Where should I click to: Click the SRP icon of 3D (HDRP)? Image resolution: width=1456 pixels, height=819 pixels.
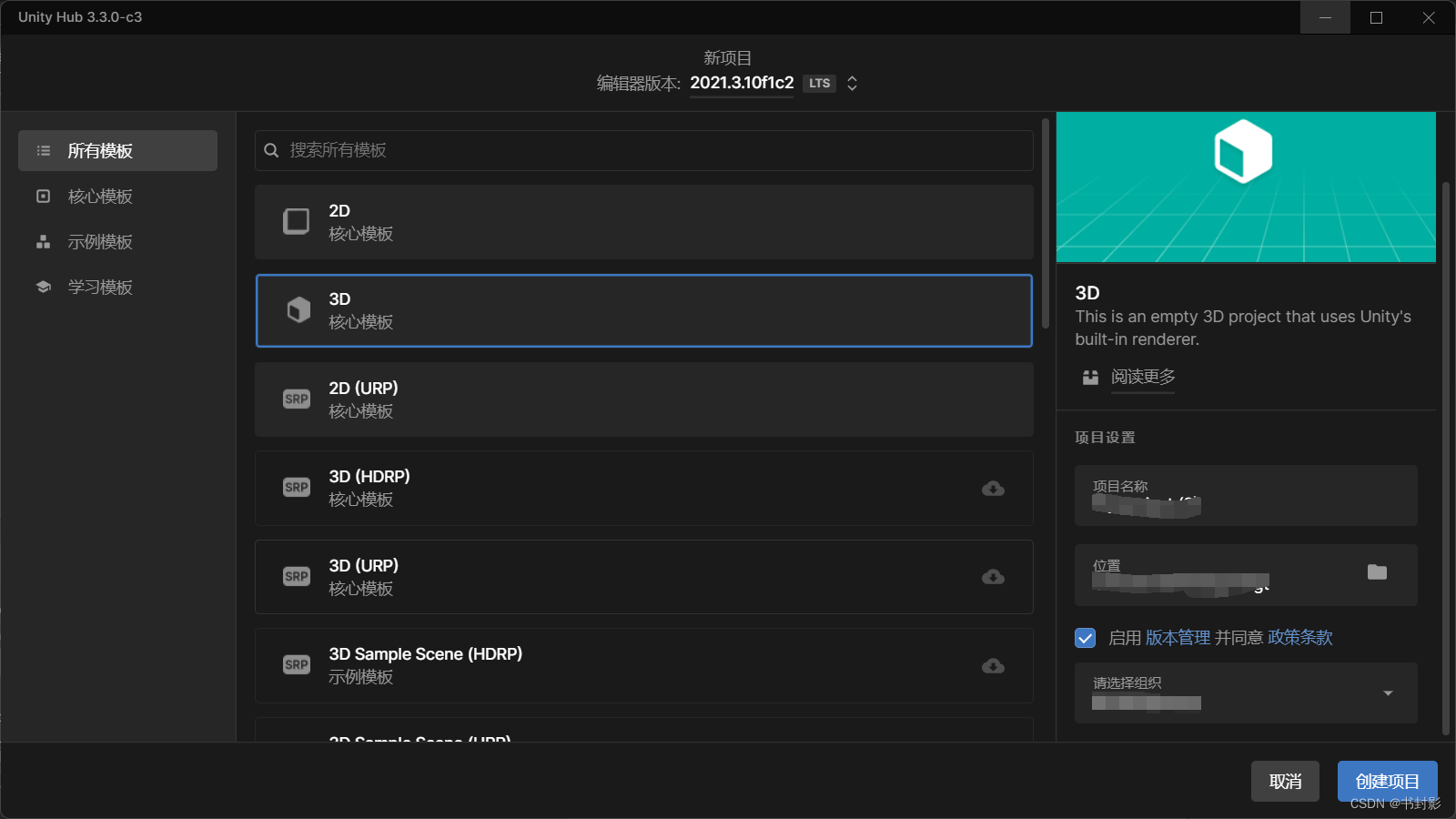tap(297, 487)
